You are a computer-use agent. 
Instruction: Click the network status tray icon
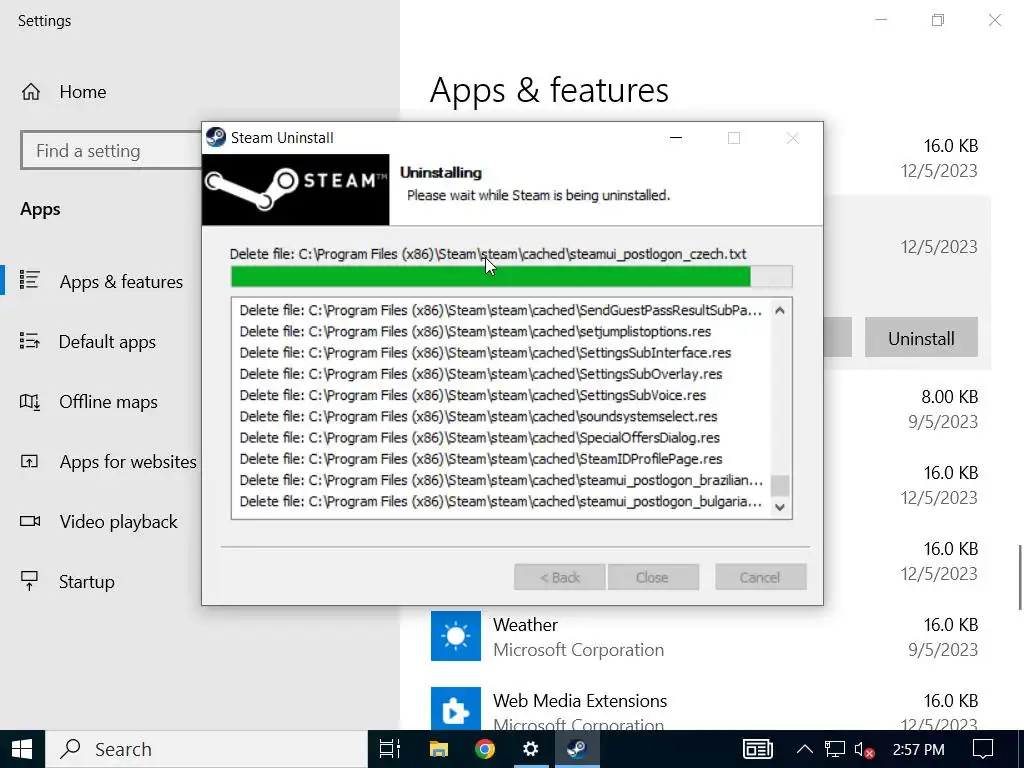[835, 749]
